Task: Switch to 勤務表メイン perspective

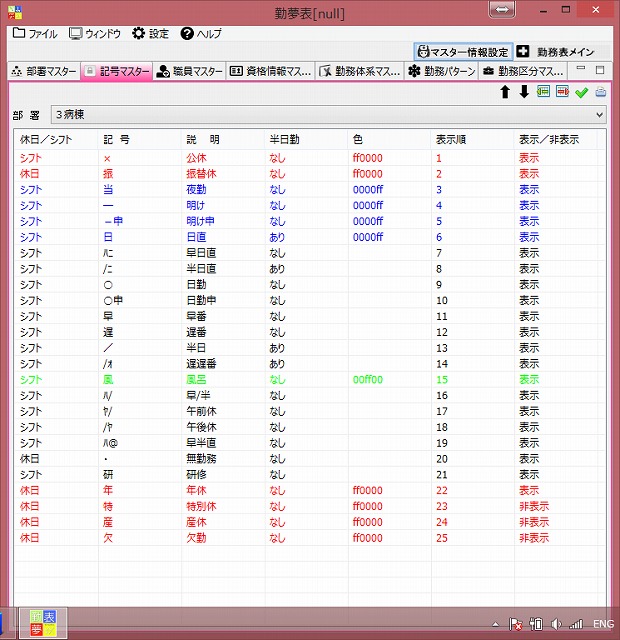Action: 556,52
